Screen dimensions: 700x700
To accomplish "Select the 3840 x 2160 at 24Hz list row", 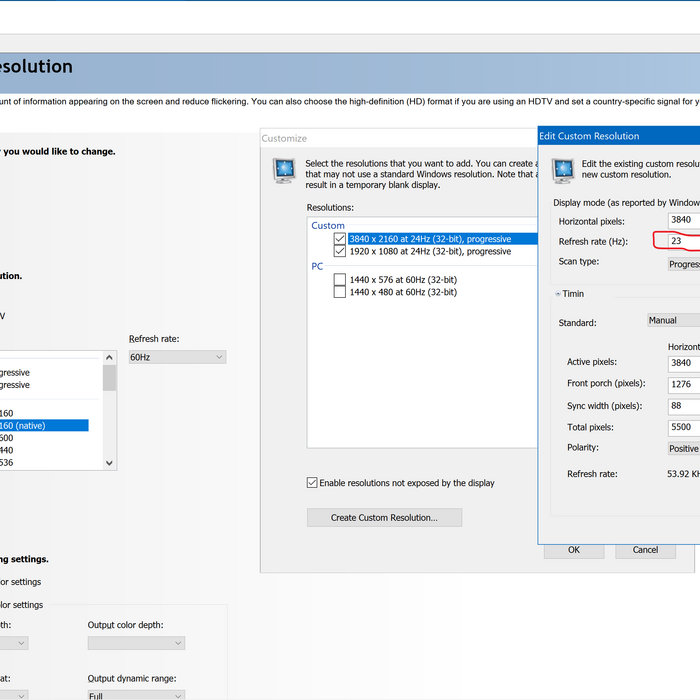I will coord(442,239).
